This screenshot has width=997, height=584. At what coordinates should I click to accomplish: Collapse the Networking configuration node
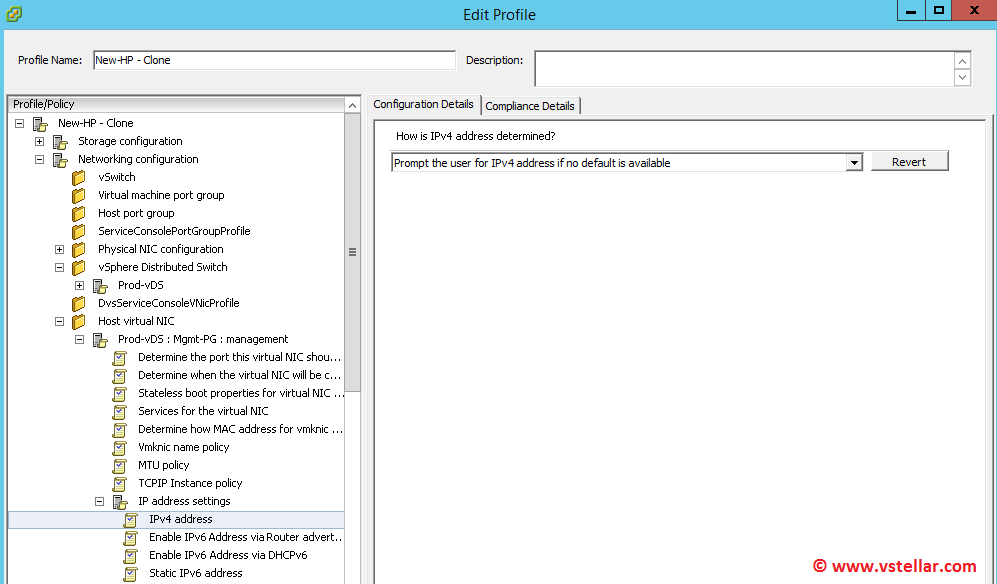[x=39, y=159]
